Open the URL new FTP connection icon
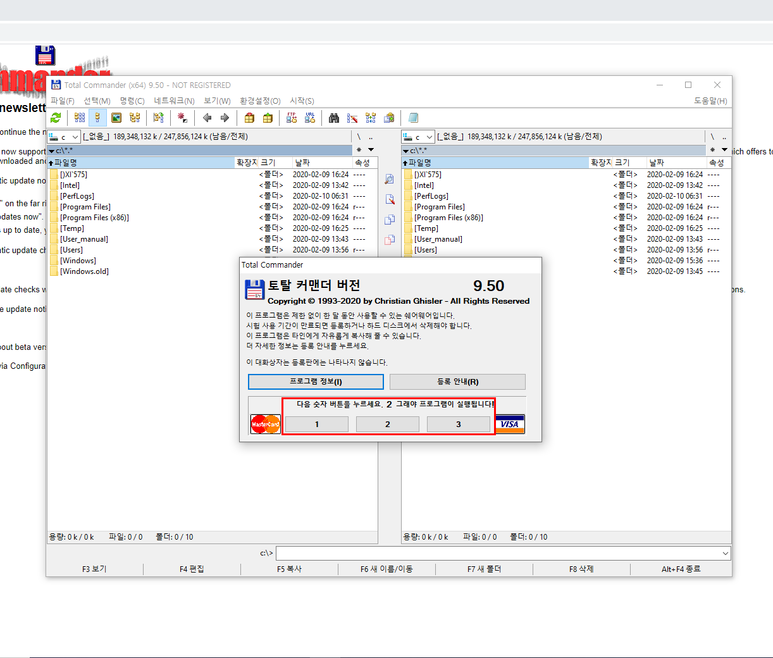This screenshot has height=658, width=773. (310, 118)
